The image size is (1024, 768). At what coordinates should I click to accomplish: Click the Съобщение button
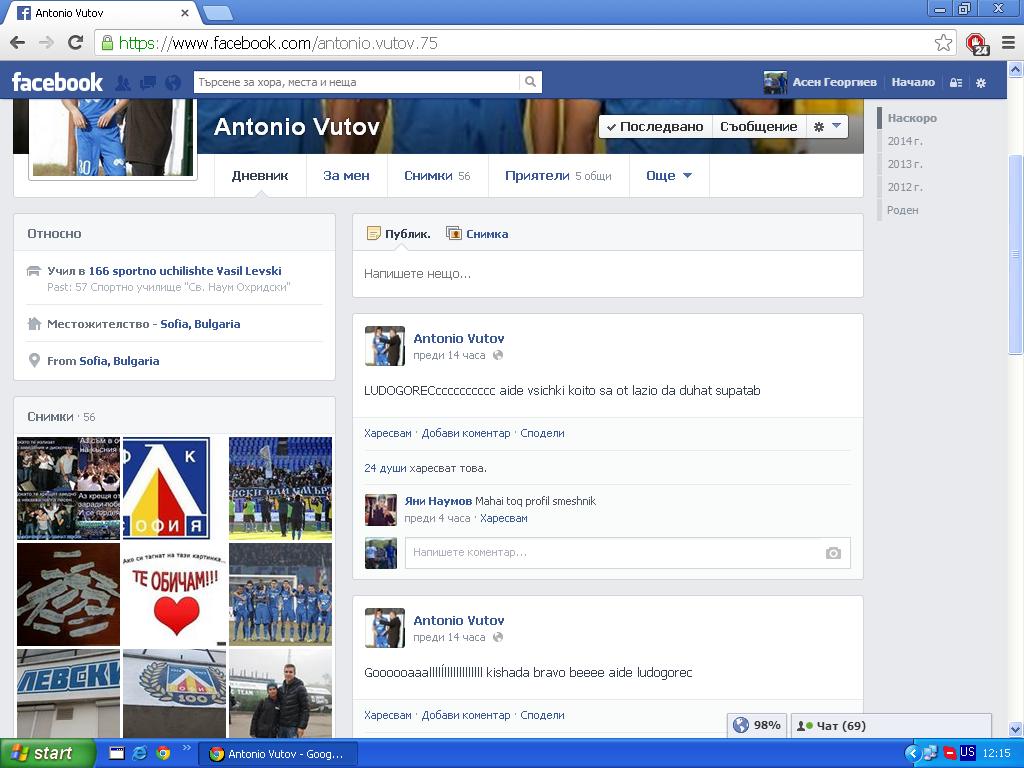[x=758, y=127]
